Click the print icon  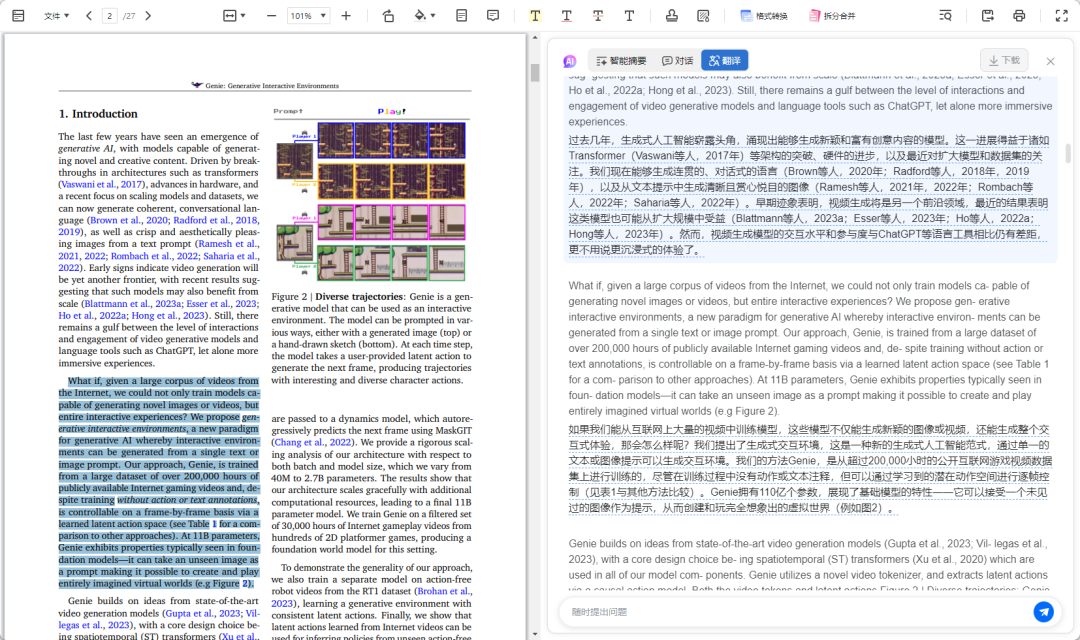pos(1019,16)
